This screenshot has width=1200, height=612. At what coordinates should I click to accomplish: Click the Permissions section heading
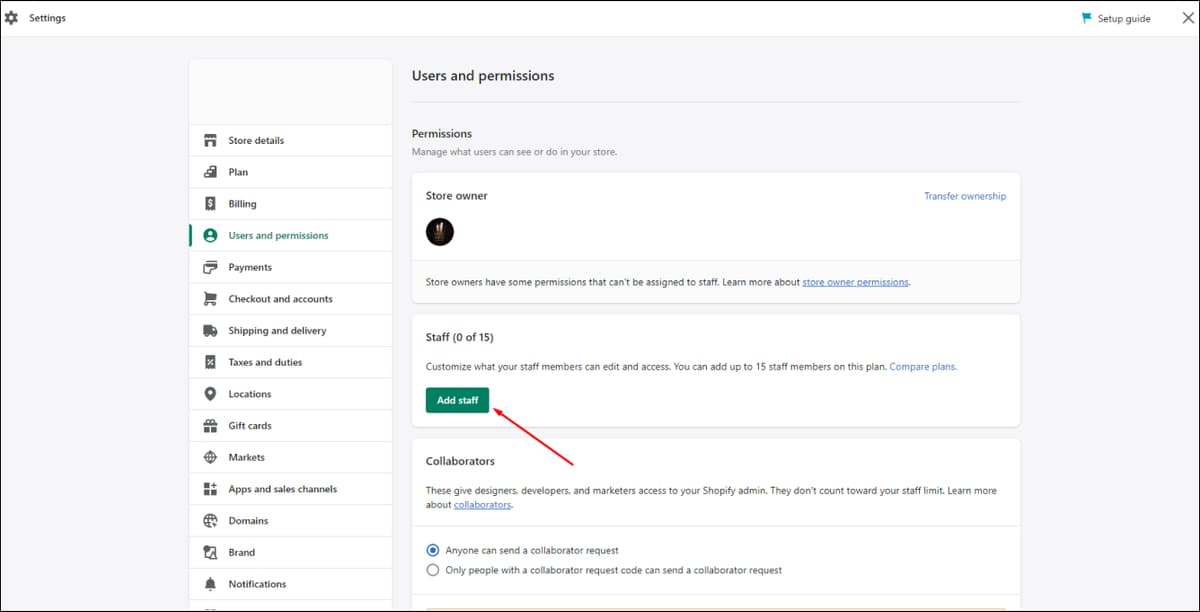tap(442, 134)
